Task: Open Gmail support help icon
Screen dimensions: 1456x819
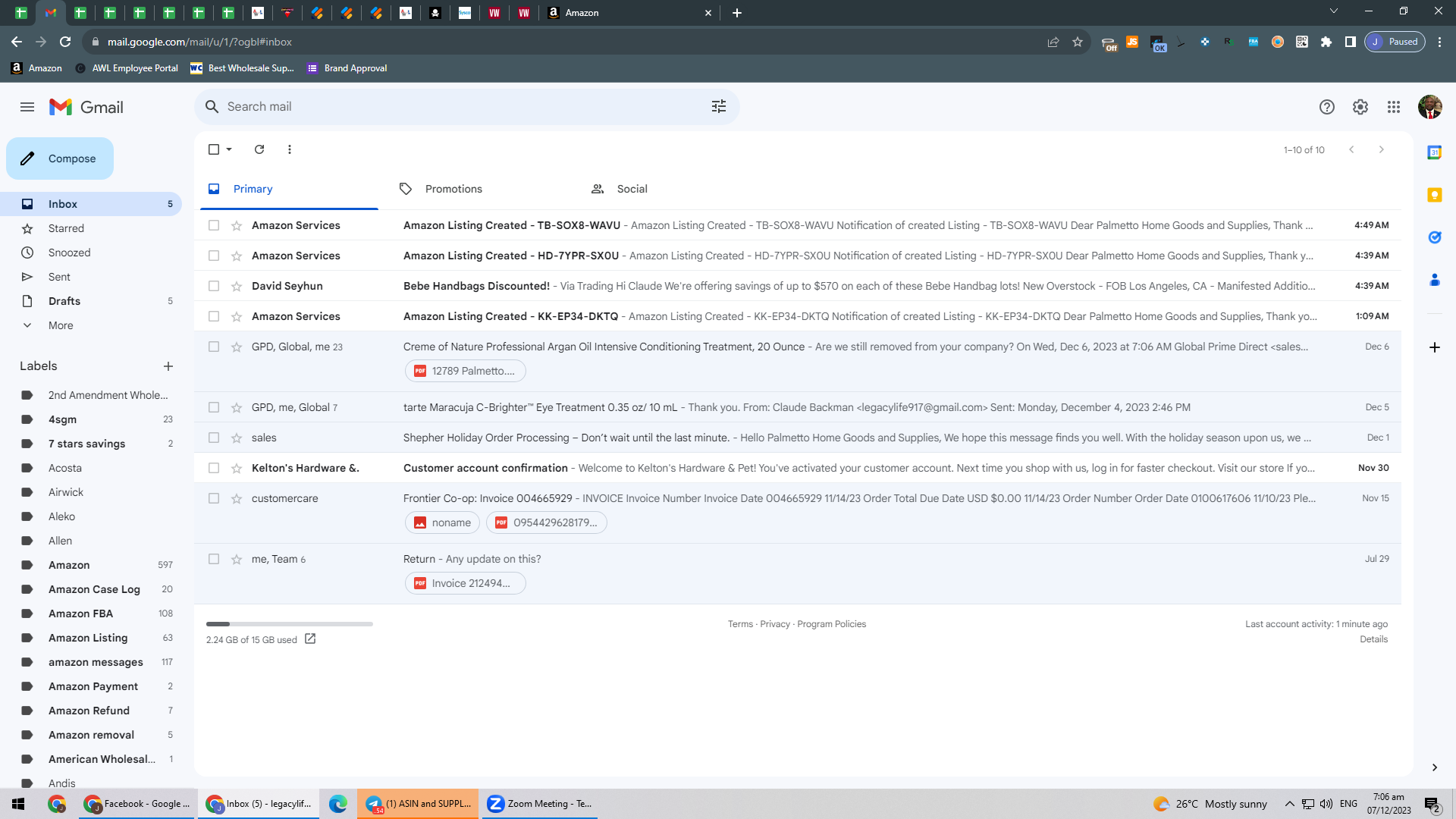Action: 1326,107
